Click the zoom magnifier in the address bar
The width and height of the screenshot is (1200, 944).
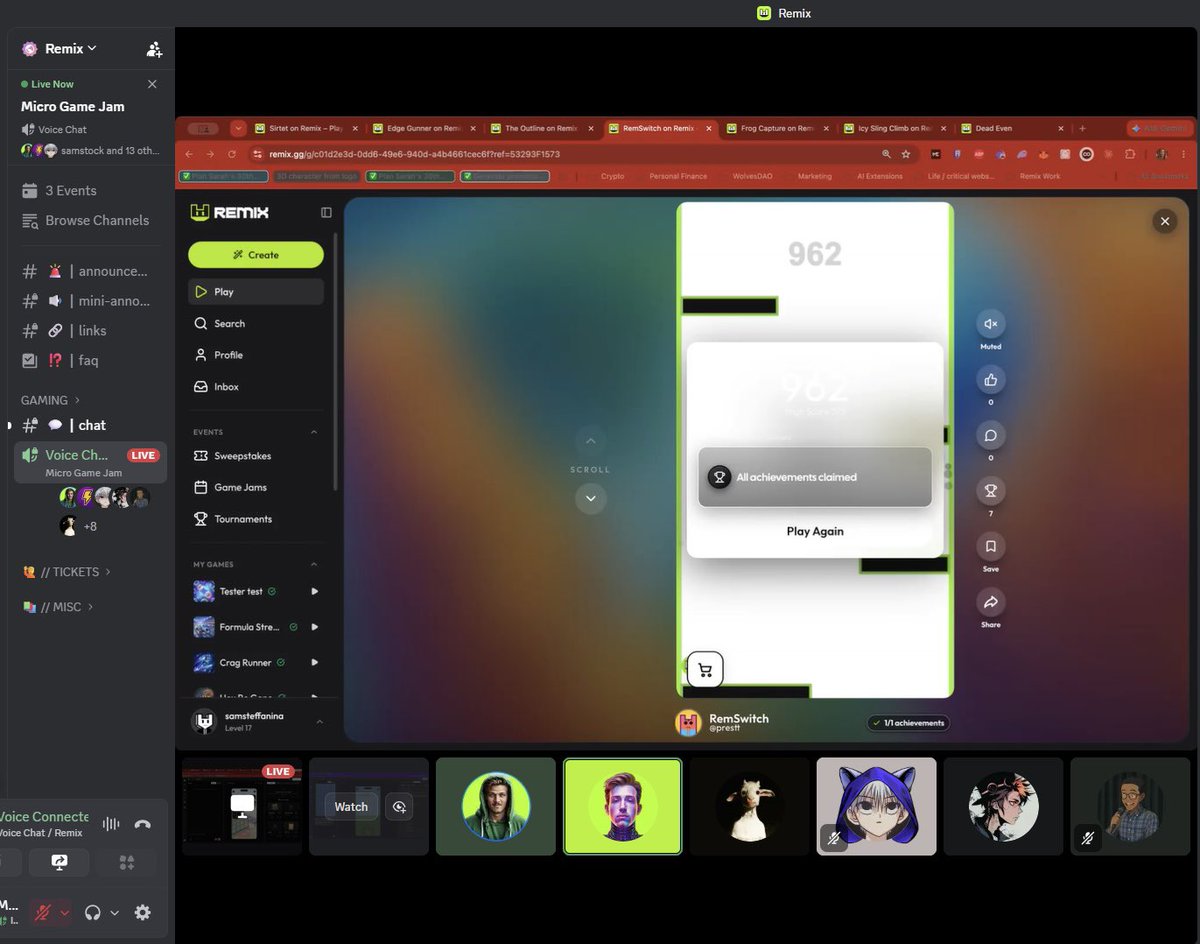tap(886, 154)
